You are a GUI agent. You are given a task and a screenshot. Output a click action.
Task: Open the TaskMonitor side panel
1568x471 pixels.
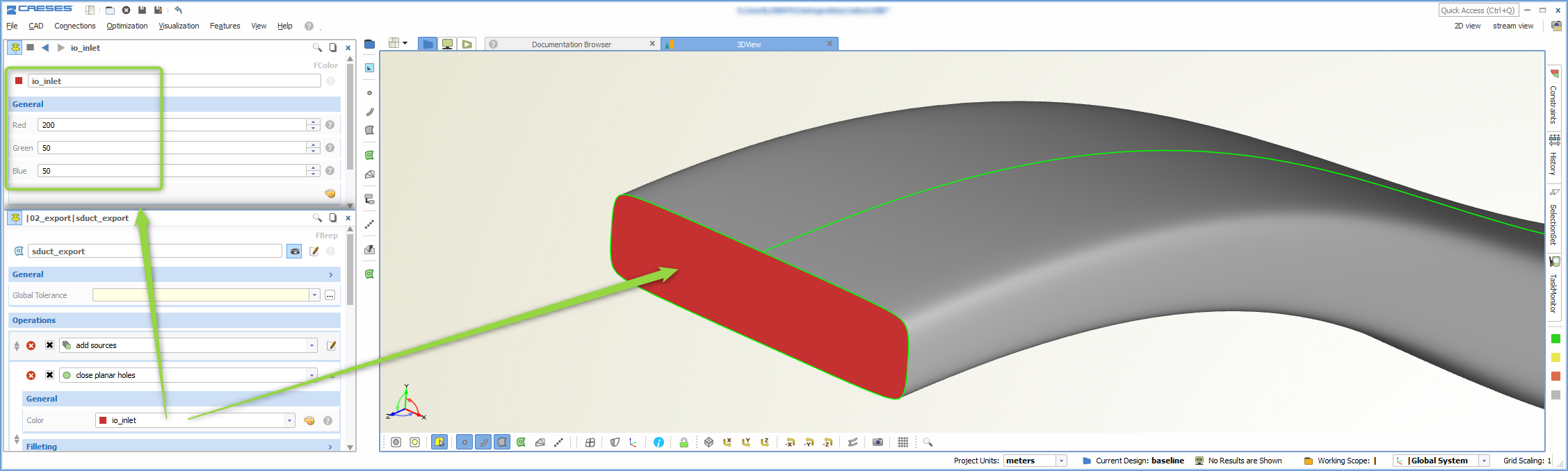click(1554, 286)
